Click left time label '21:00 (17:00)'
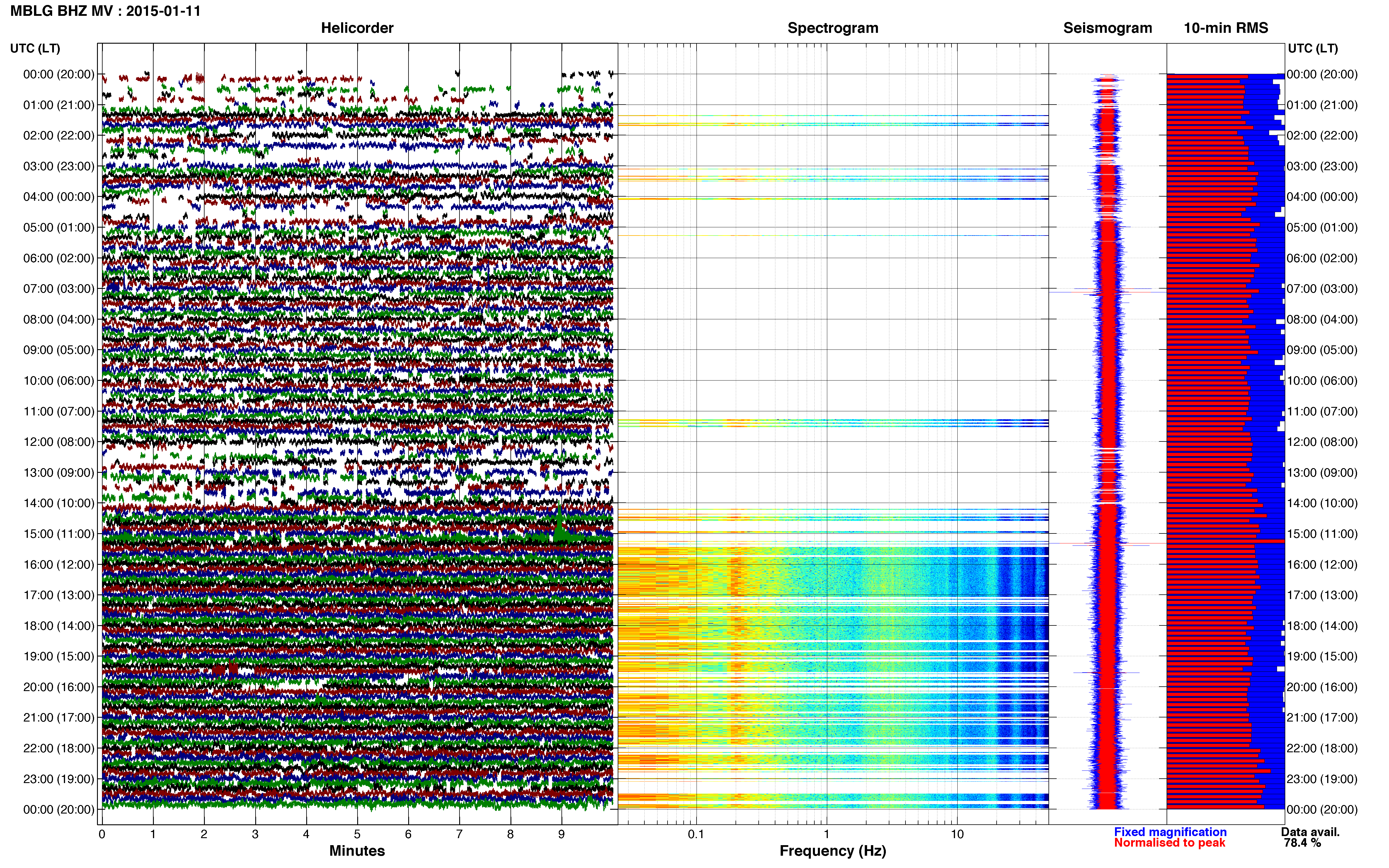The height and width of the screenshot is (868, 1389). pyautogui.click(x=59, y=718)
